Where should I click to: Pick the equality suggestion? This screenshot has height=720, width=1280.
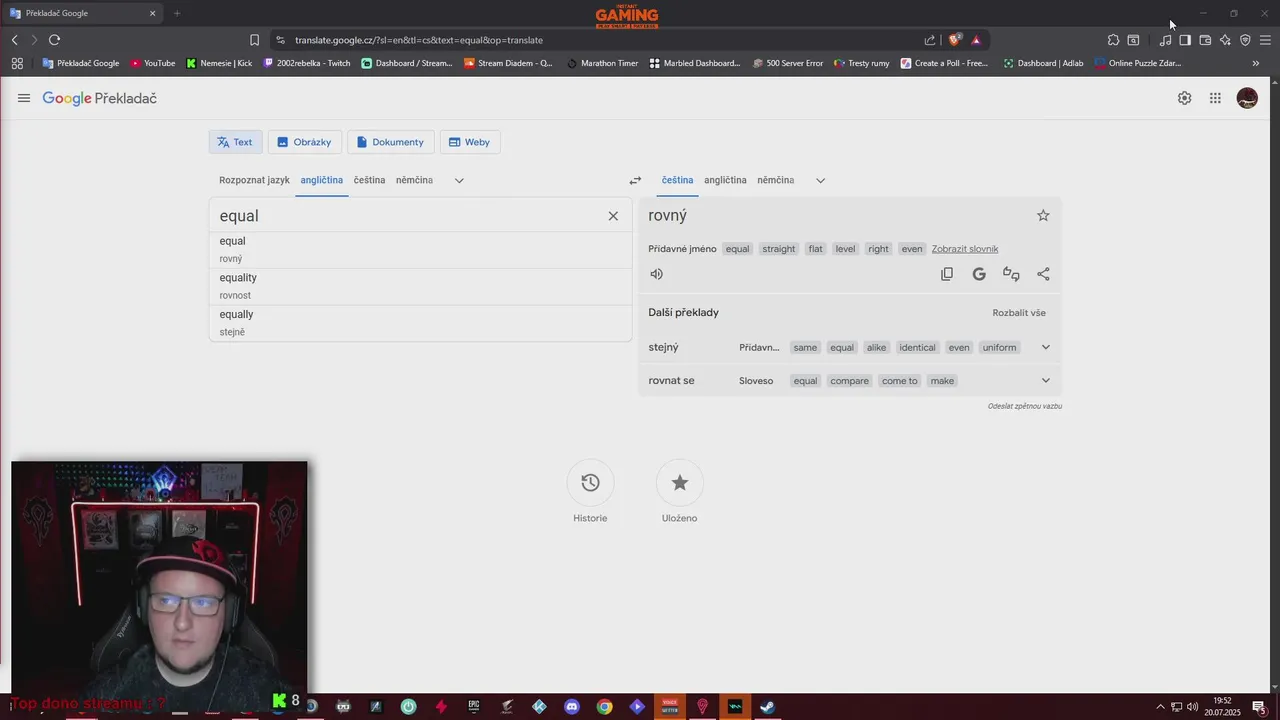(420, 286)
